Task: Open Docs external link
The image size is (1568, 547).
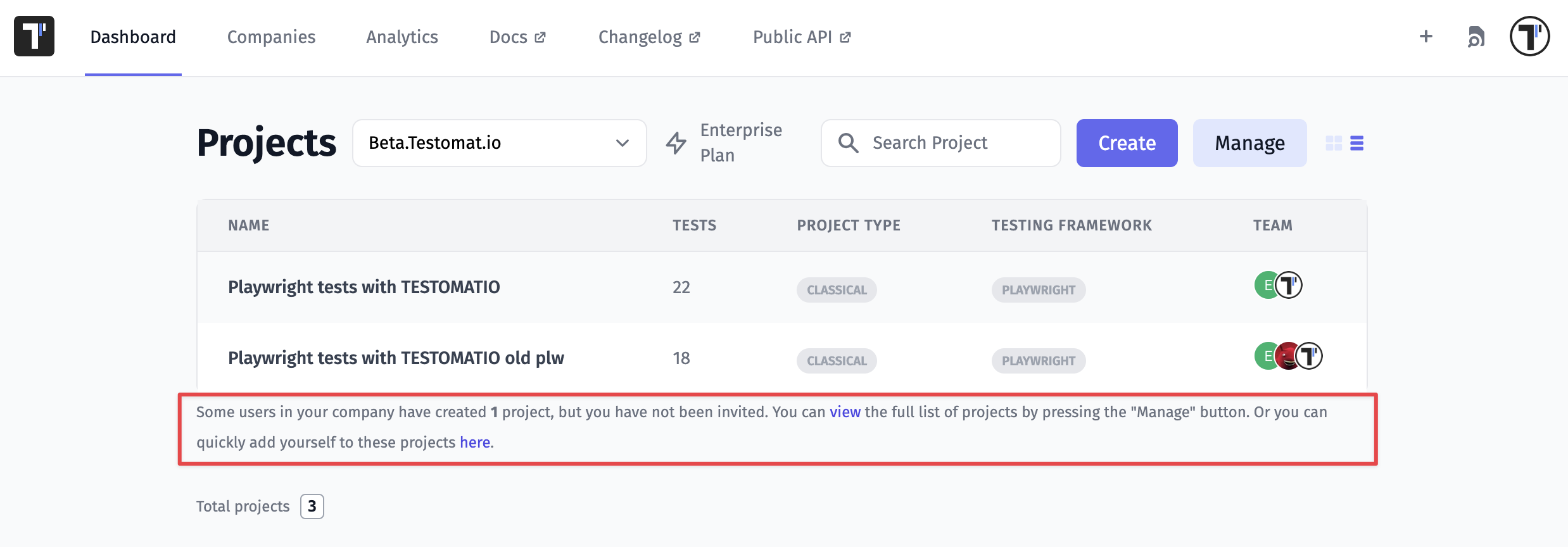Action: [x=517, y=37]
